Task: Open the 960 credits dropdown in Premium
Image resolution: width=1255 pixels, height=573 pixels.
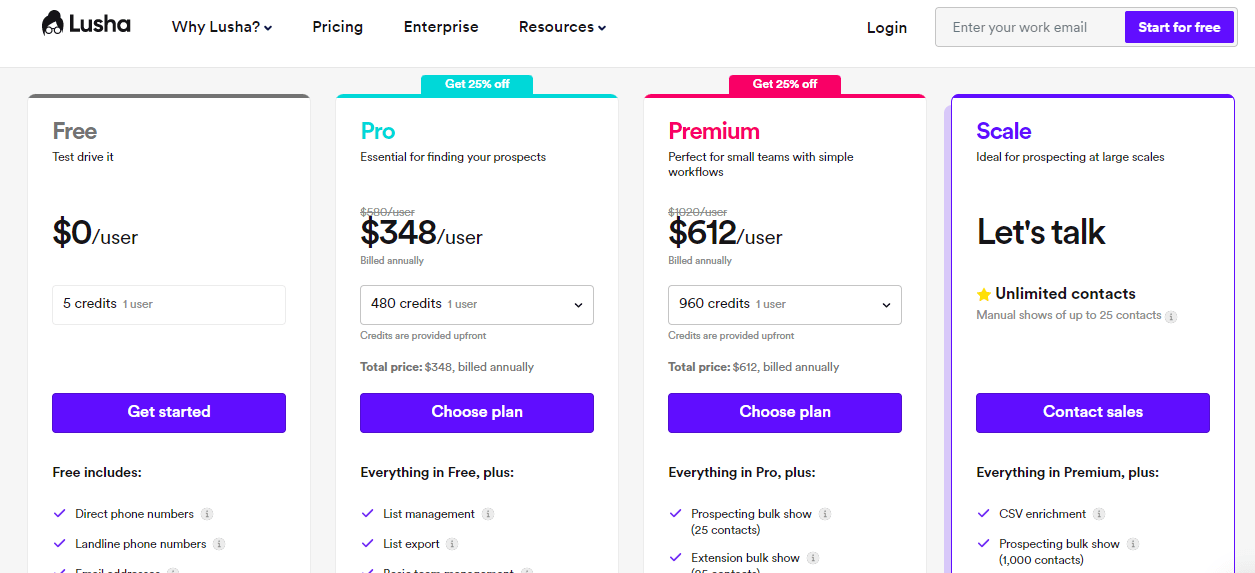Action: pos(784,305)
